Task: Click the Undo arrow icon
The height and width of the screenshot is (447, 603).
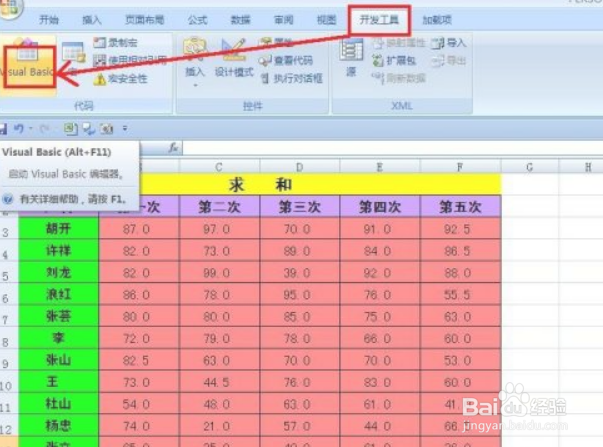Action: click(x=19, y=128)
